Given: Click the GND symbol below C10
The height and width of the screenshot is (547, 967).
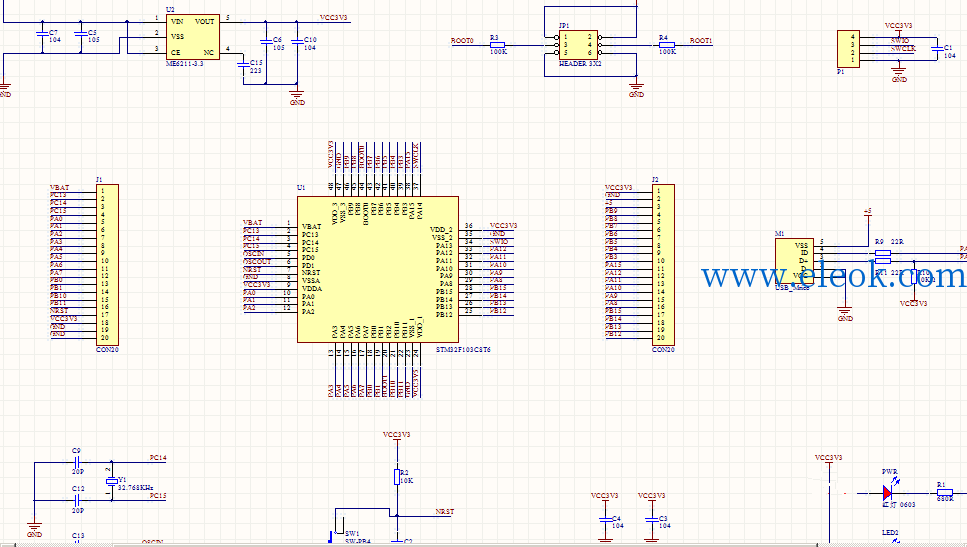Looking at the screenshot, I should tap(297, 97).
